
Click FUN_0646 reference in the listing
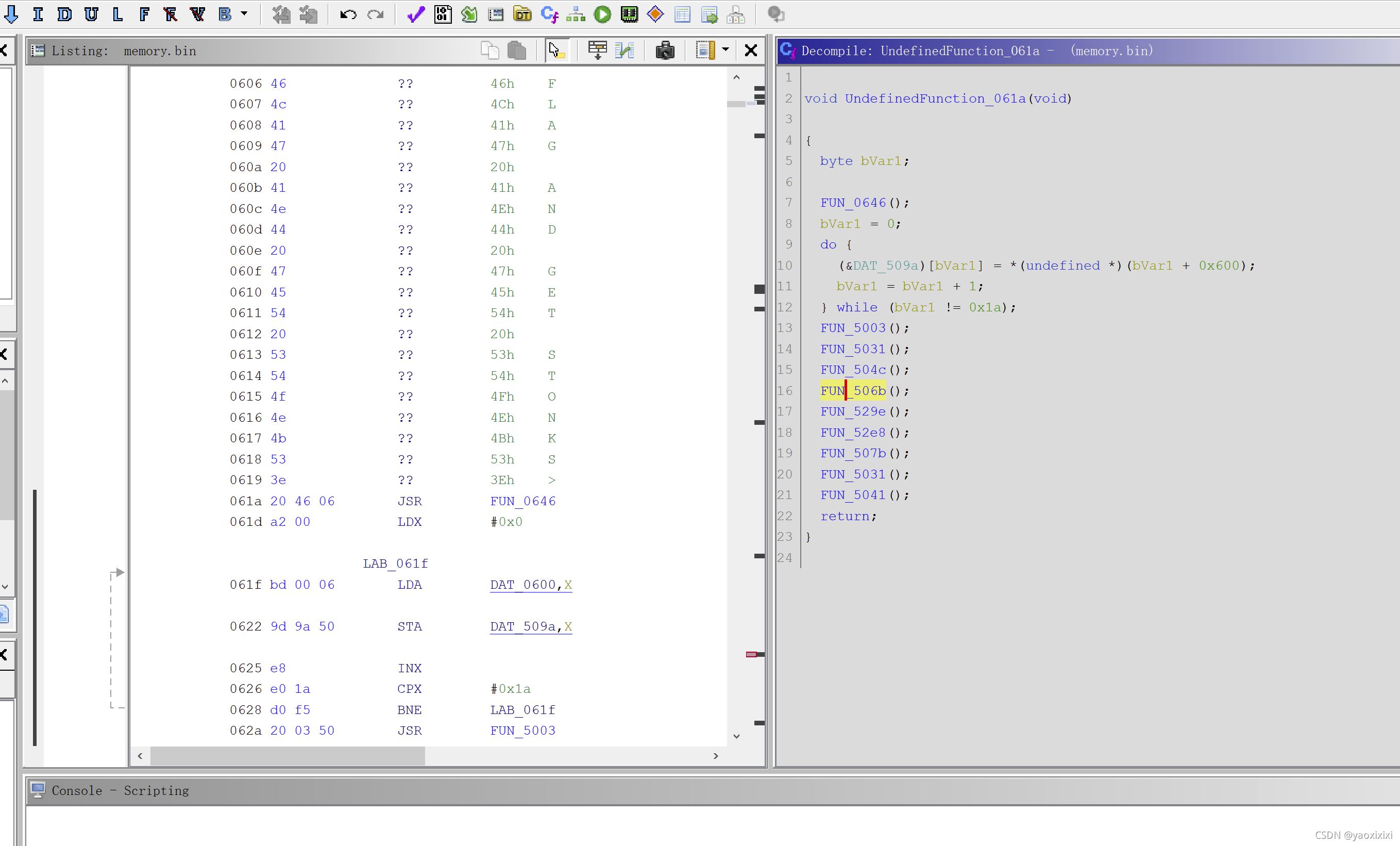[522, 501]
